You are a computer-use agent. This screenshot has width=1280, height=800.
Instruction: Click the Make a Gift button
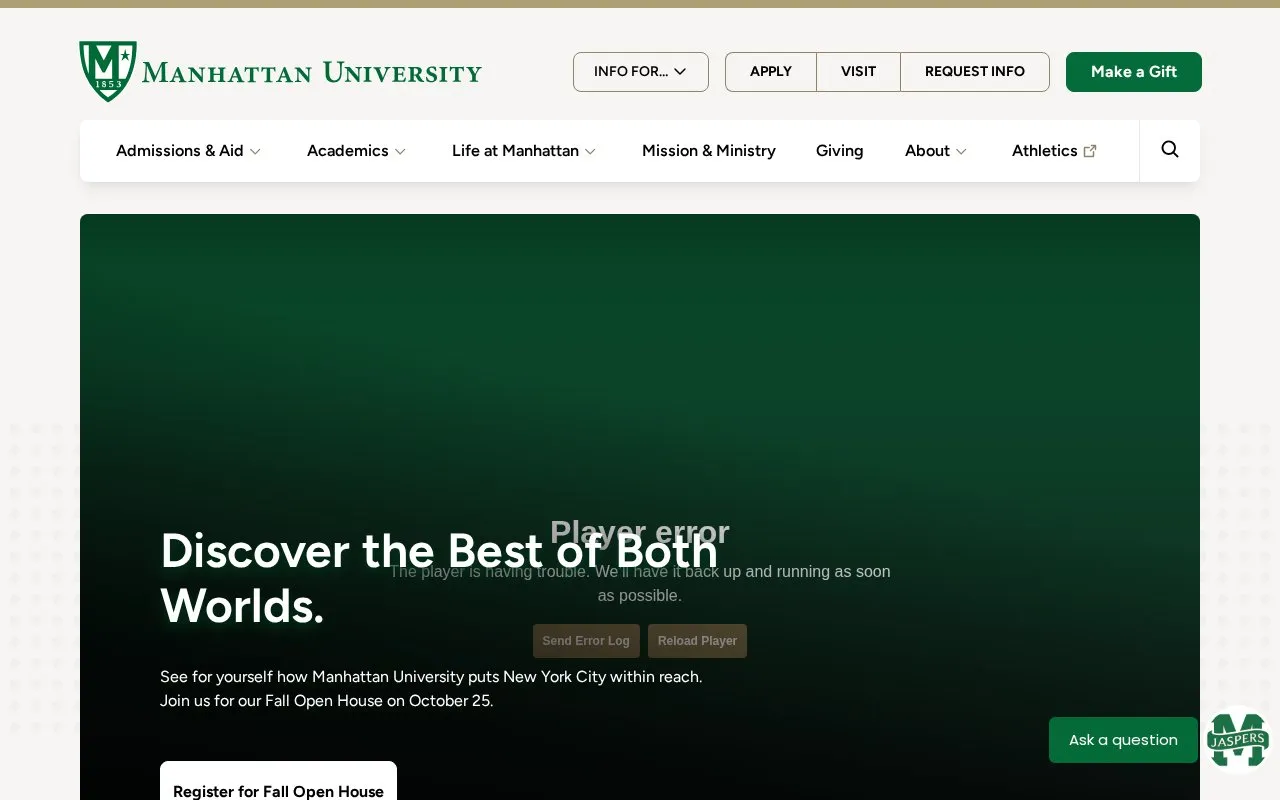click(x=1134, y=72)
